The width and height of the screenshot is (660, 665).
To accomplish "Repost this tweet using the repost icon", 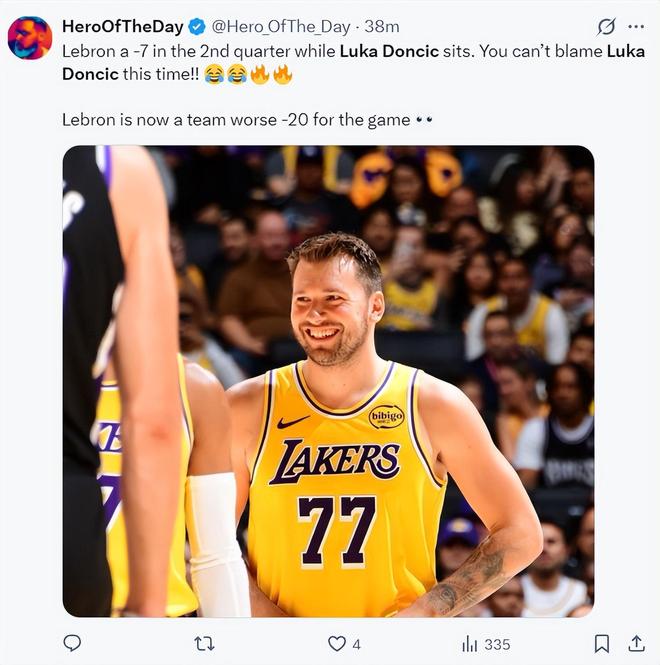I will [204, 644].
